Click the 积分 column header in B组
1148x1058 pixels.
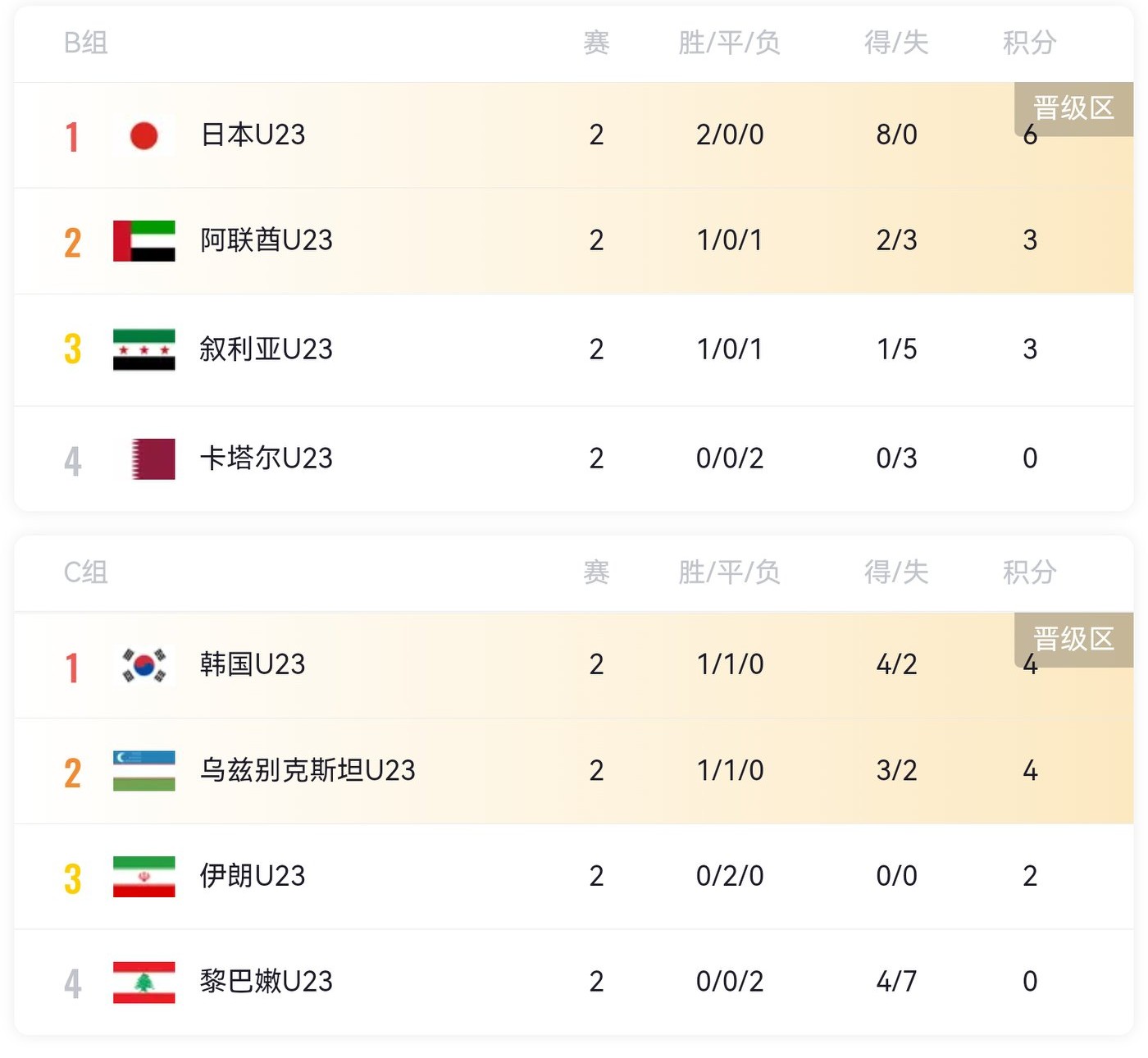[x=1029, y=43]
